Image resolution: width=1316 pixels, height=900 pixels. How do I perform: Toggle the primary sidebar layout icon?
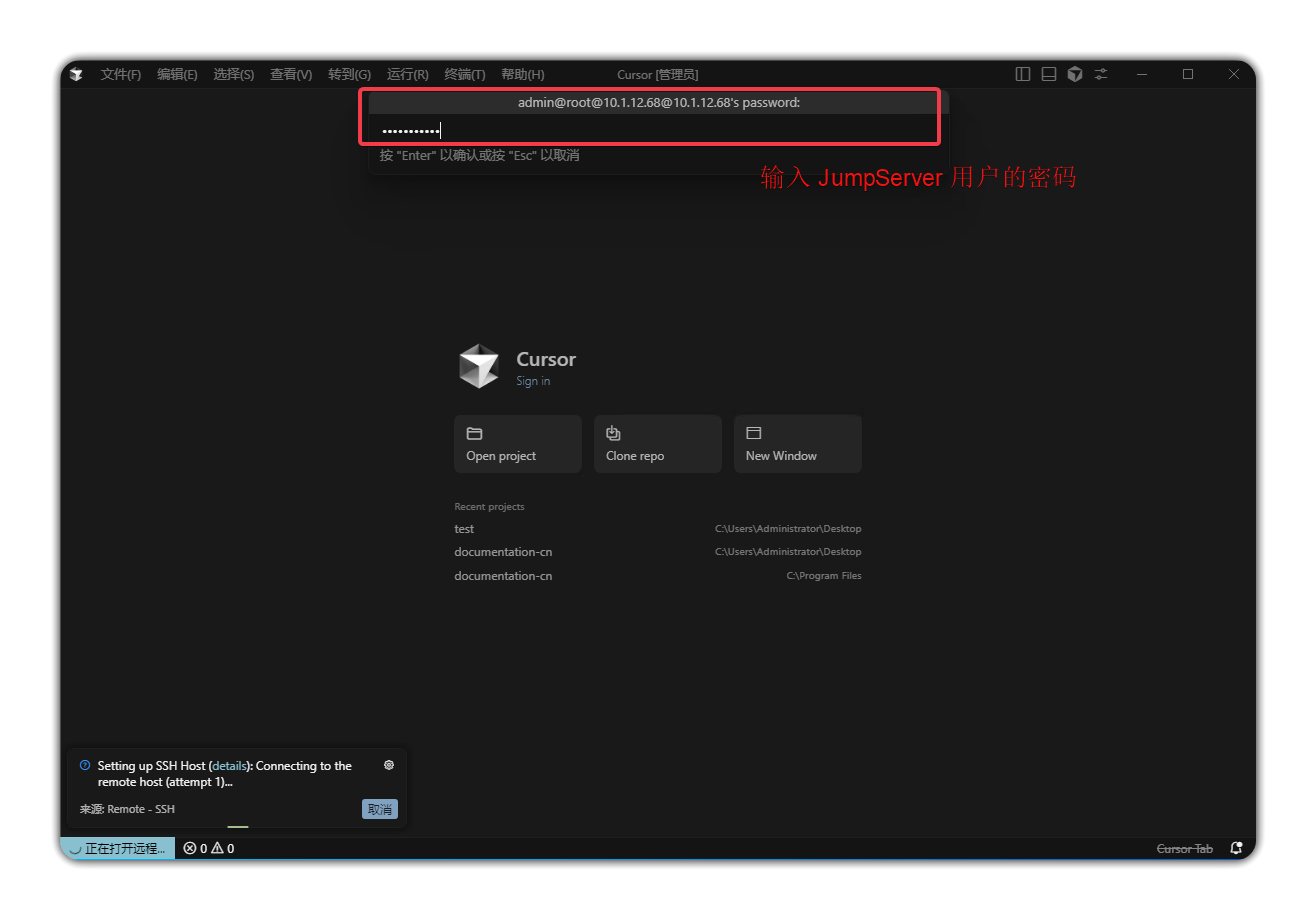click(1022, 74)
